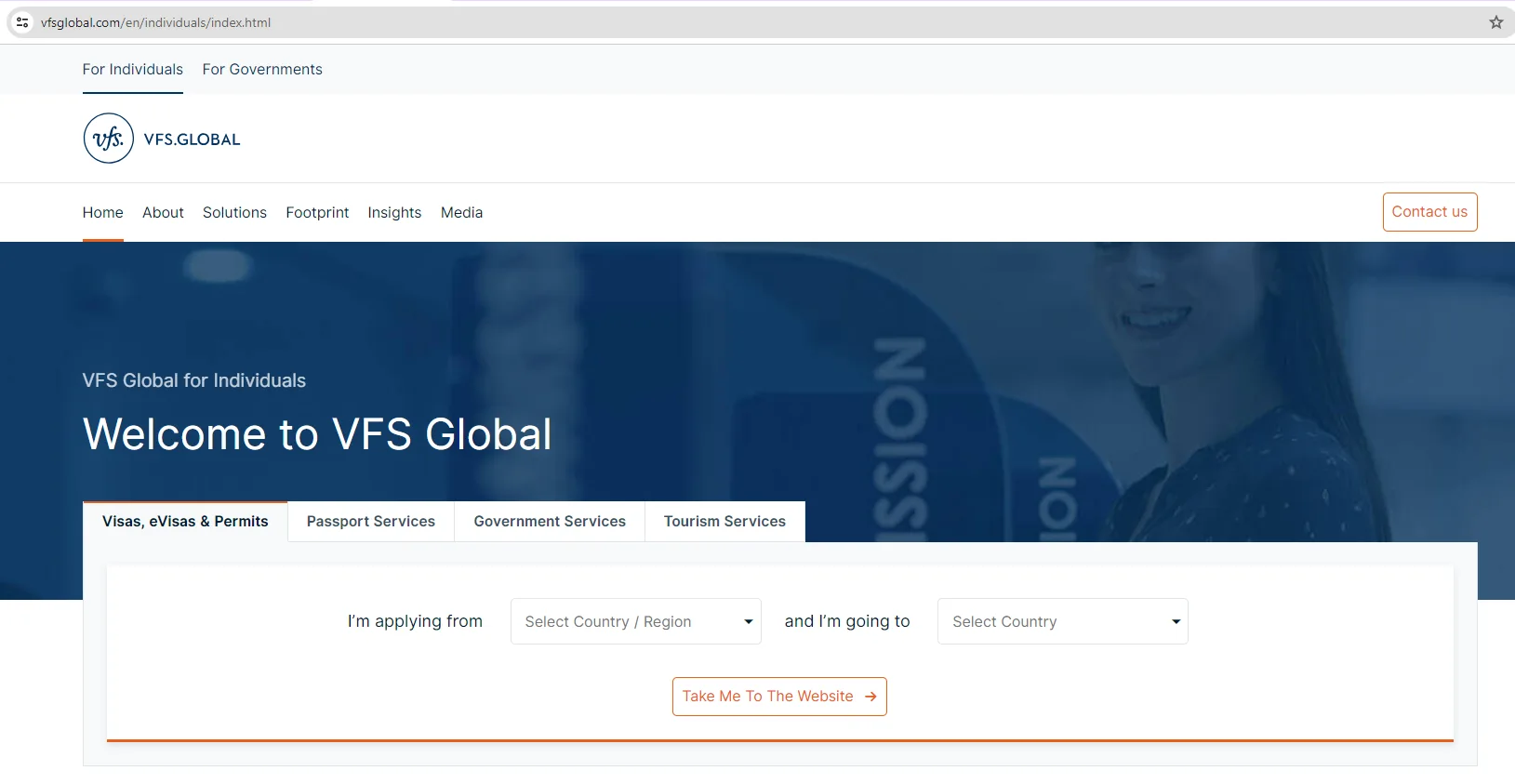Click the 'I'm applying from' label
This screenshot has width=1515, height=784.
click(x=415, y=621)
